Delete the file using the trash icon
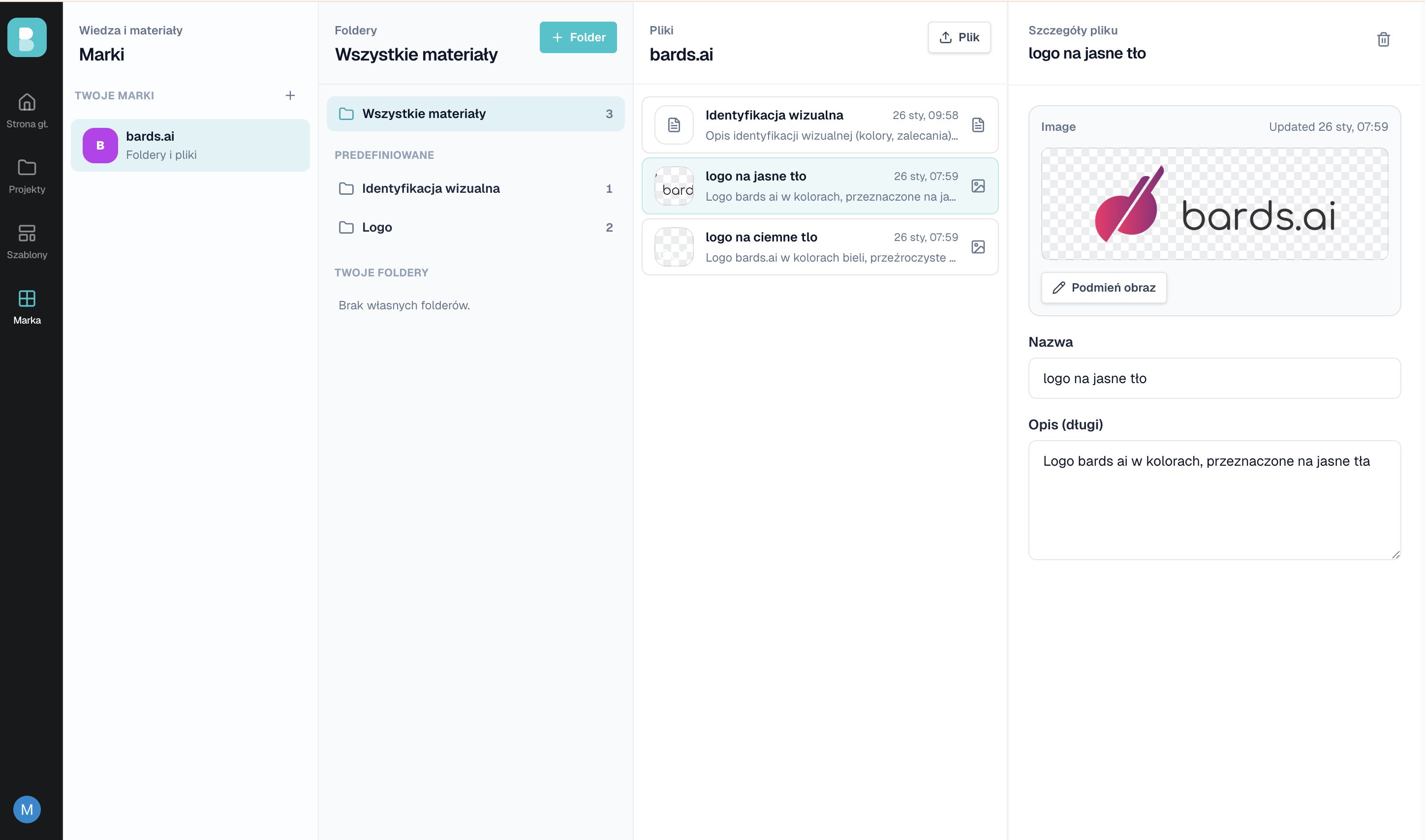This screenshot has height=840, width=1425. click(1384, 39)
